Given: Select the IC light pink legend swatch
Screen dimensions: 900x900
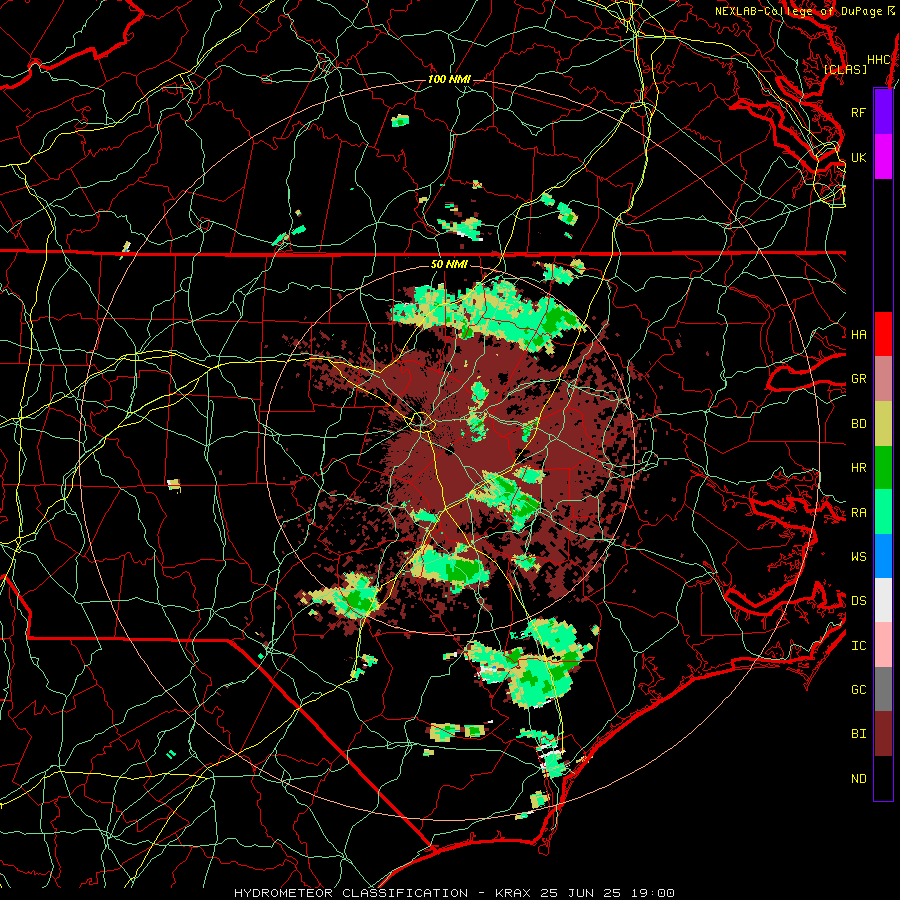Looking at the screenshot, I should pos(883,645).
